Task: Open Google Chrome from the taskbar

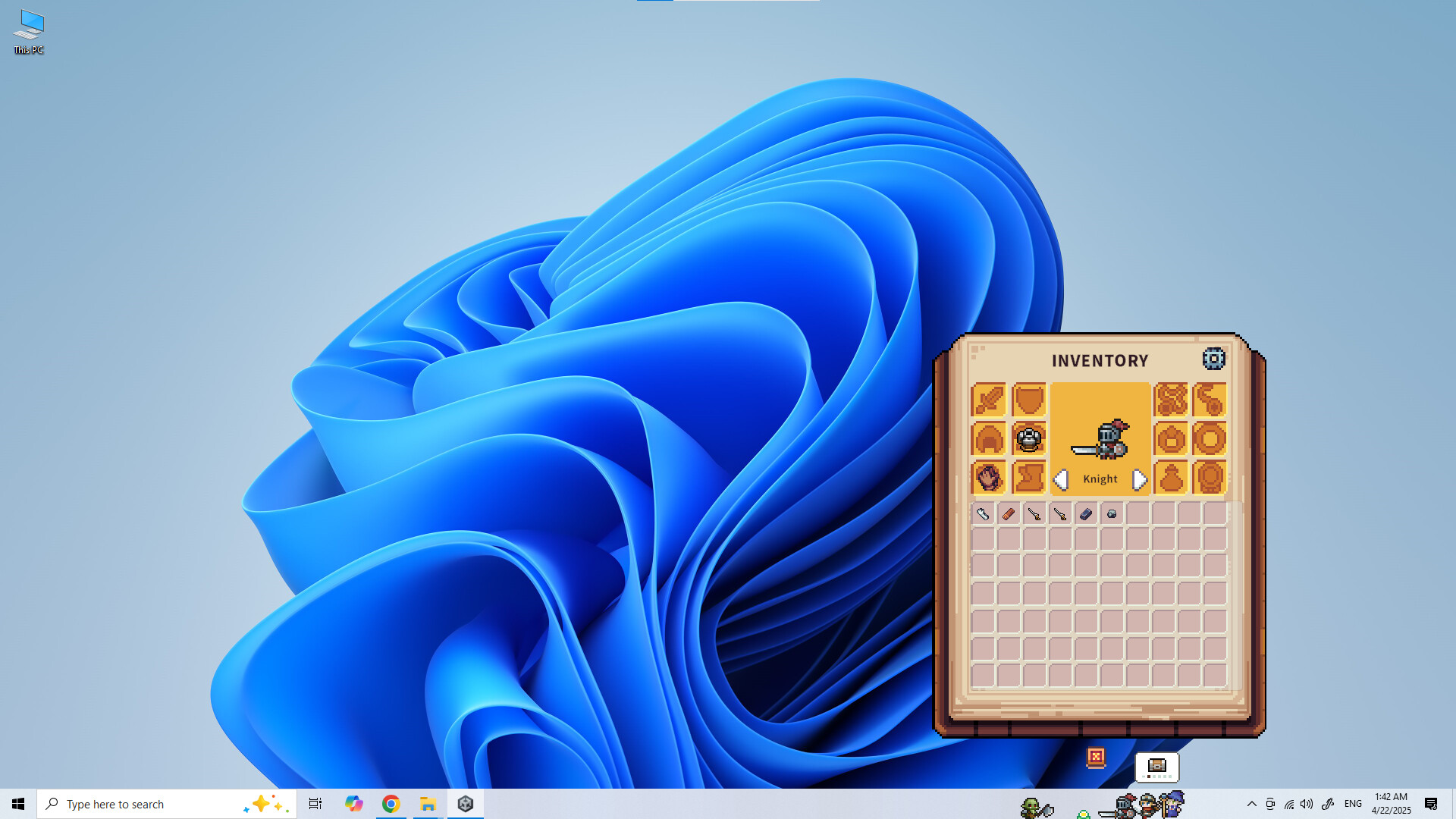Action: click(x=391, y=804)
